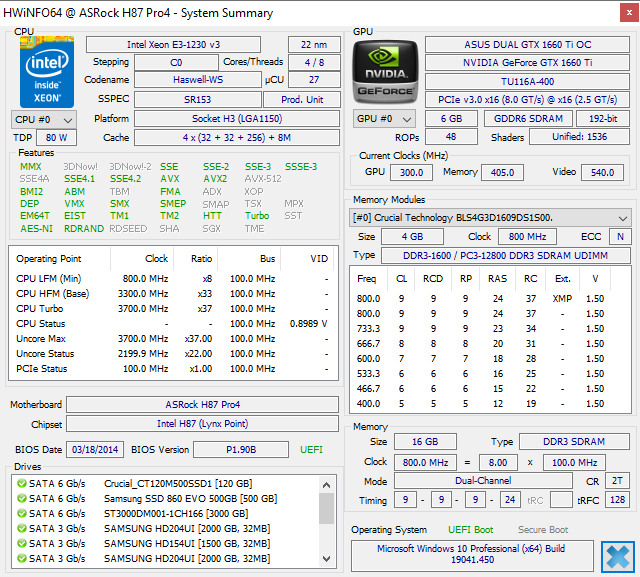This screenshot has height=577, width=640.
Task: Close the summary with the blue X icon
Action: pyautogui.click(x=618, y=557)
